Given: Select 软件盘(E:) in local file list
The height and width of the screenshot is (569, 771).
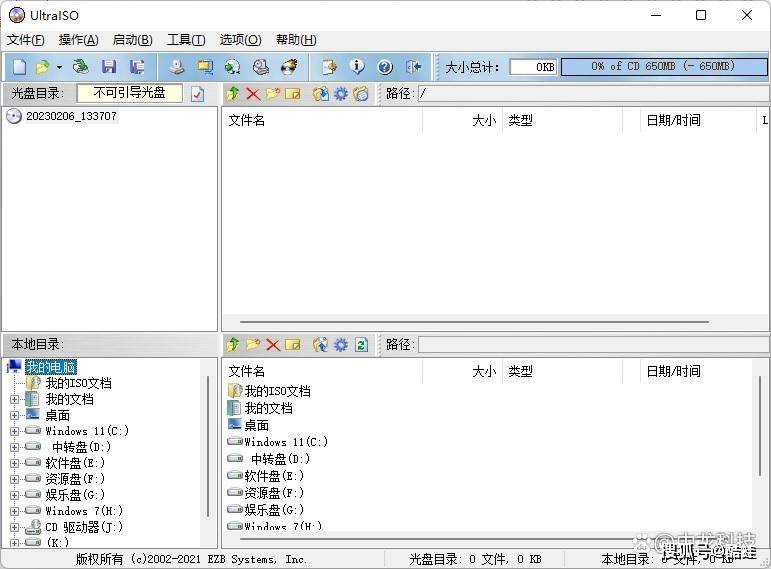Looking at the screenshot, I should pyautogui.click(x=274, y=476).
